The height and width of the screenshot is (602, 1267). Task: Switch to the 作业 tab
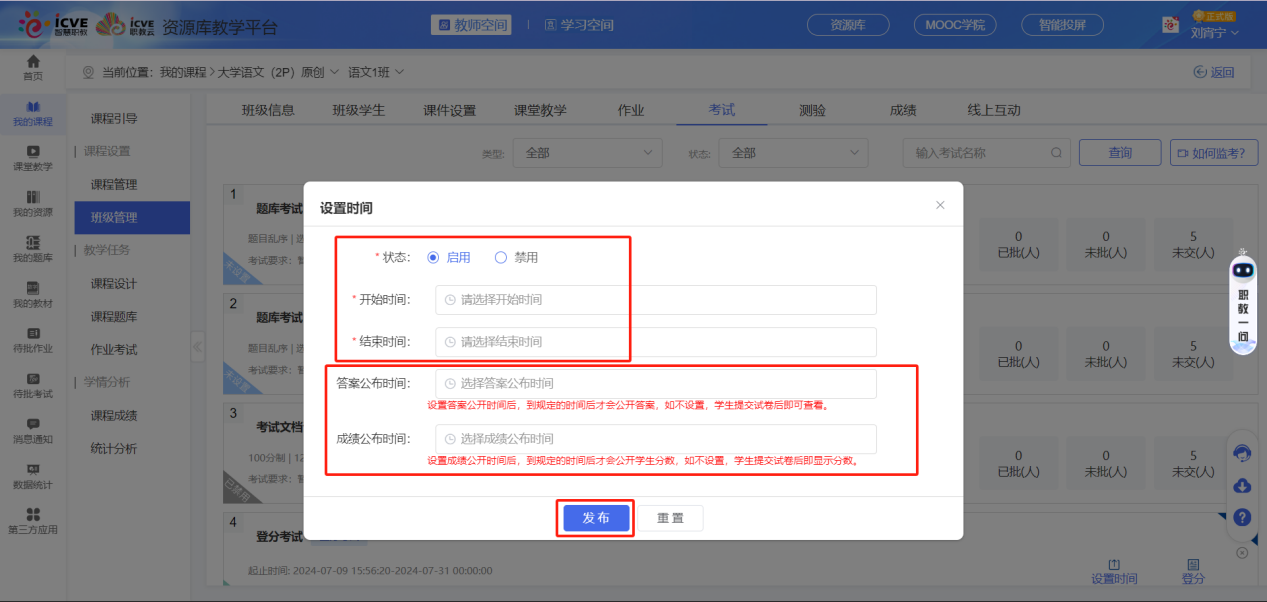point(631,110)
